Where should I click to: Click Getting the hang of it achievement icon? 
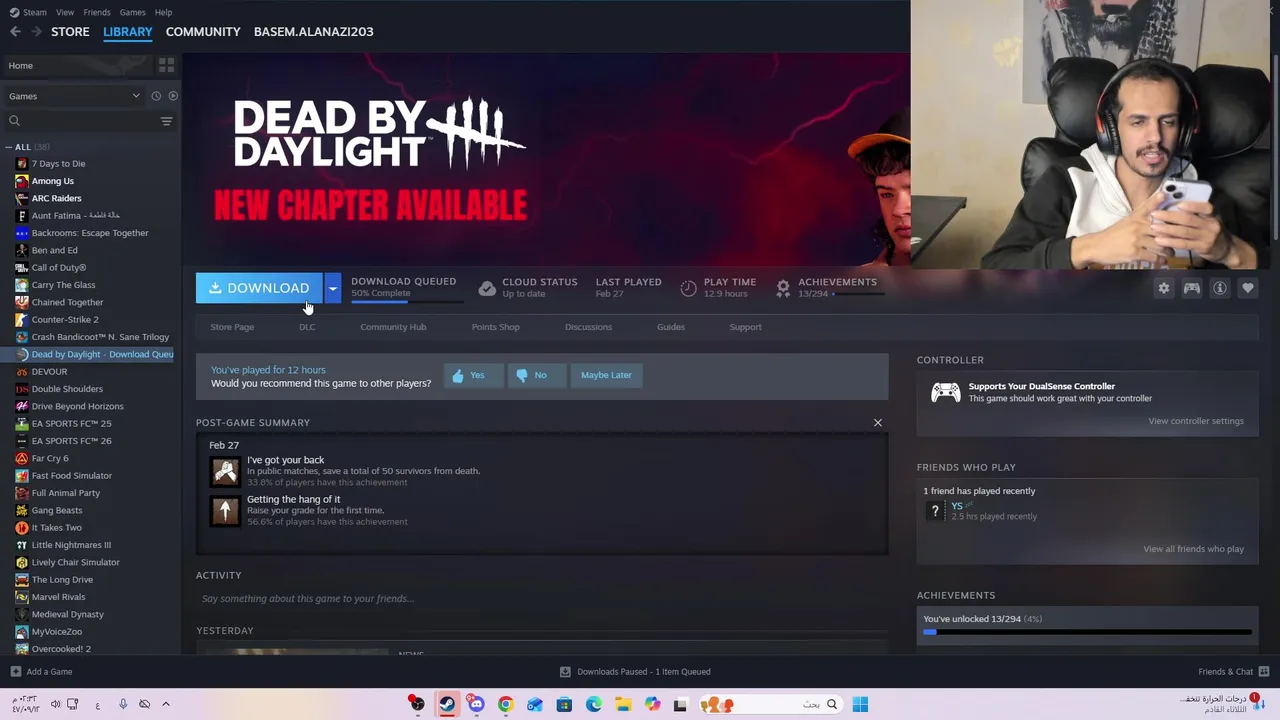(225, 510)
